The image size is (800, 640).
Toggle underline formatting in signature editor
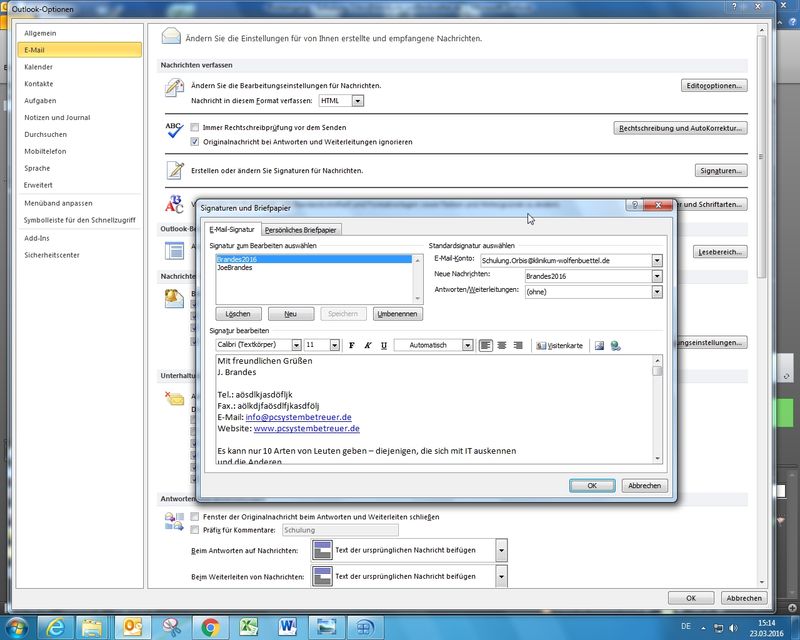pyautogui.click(x=384, y=345)
